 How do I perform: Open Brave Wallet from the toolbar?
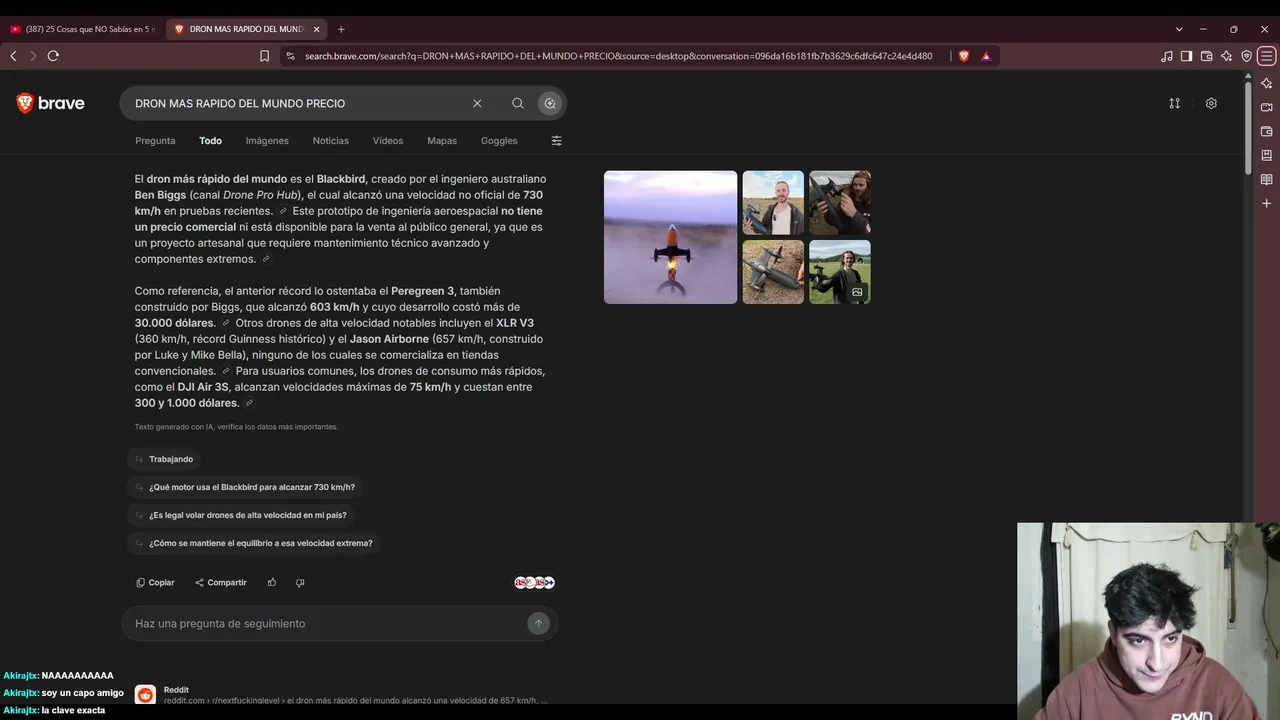pos(1206,56)
